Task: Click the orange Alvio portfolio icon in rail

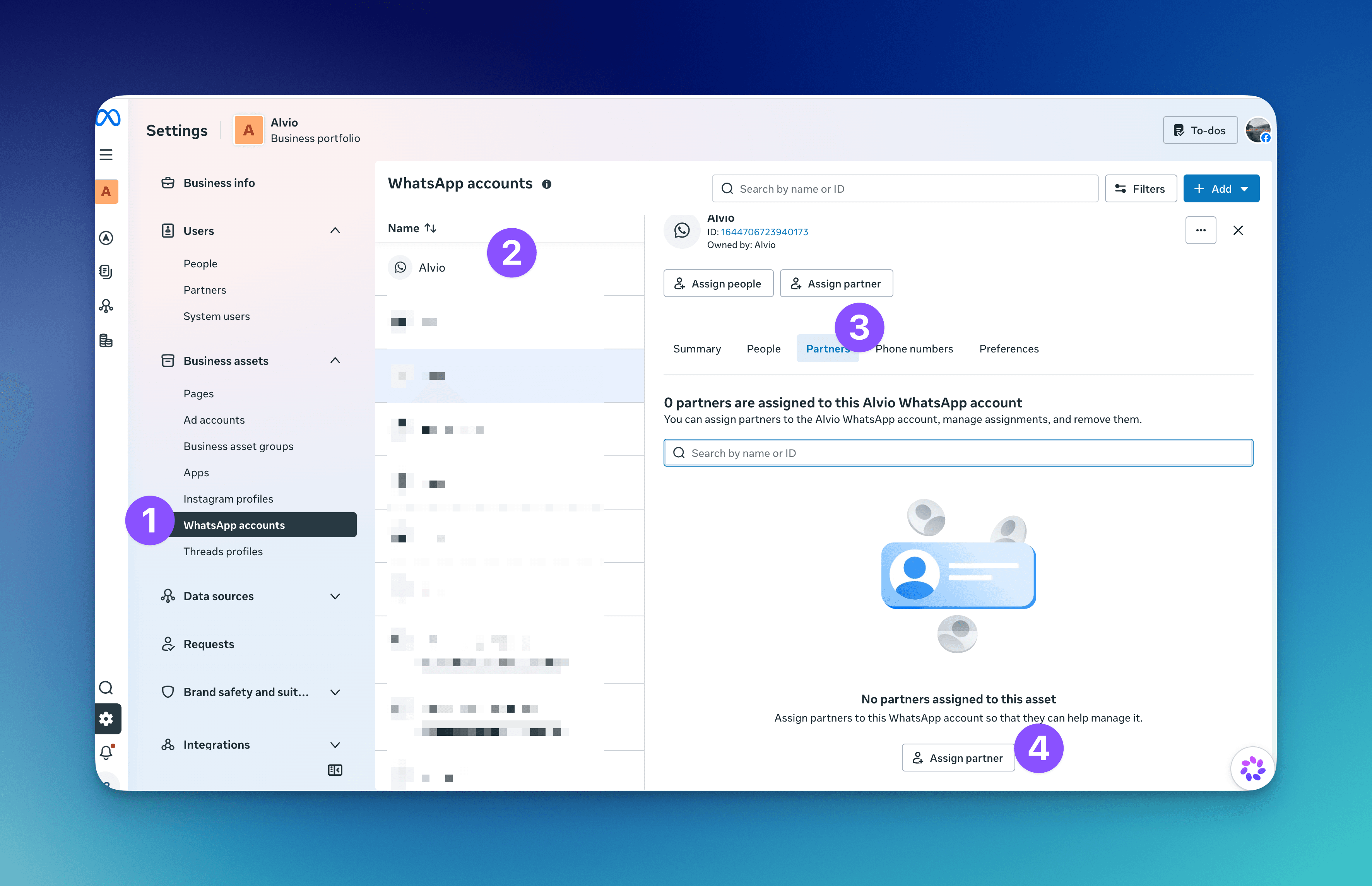Action: point(107,192)
